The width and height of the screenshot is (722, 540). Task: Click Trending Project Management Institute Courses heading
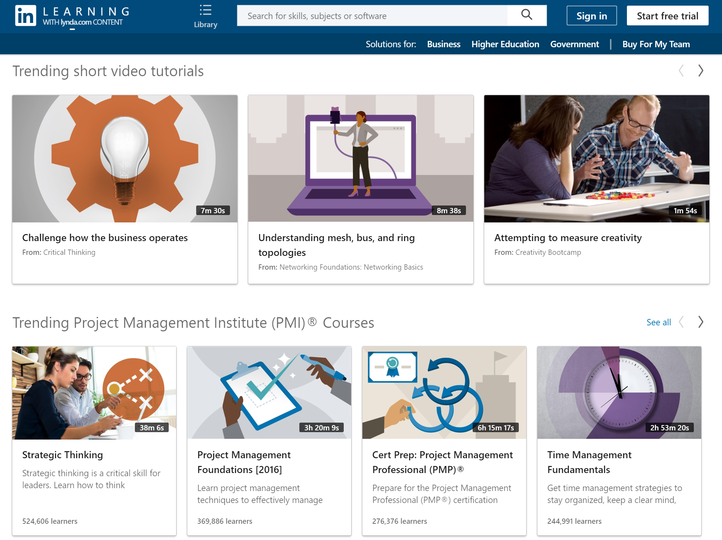(193, 322)
